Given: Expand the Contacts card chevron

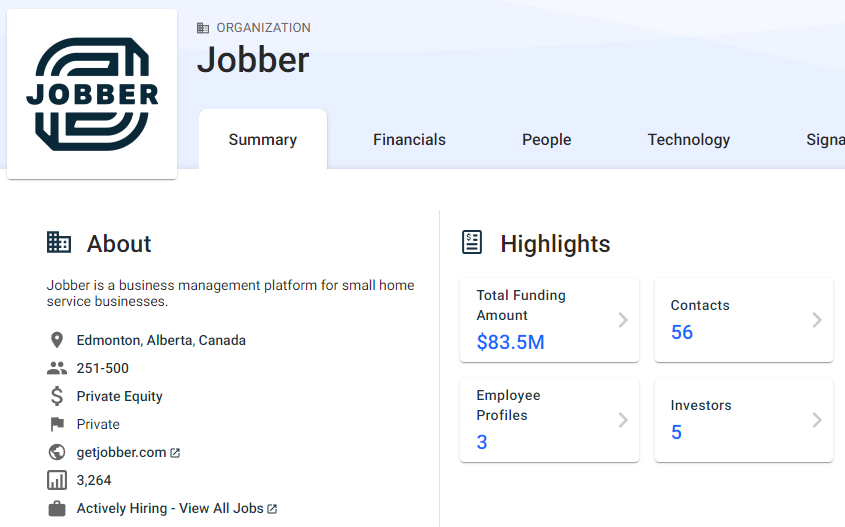Looking at the screenshot, I should [816, 320].
